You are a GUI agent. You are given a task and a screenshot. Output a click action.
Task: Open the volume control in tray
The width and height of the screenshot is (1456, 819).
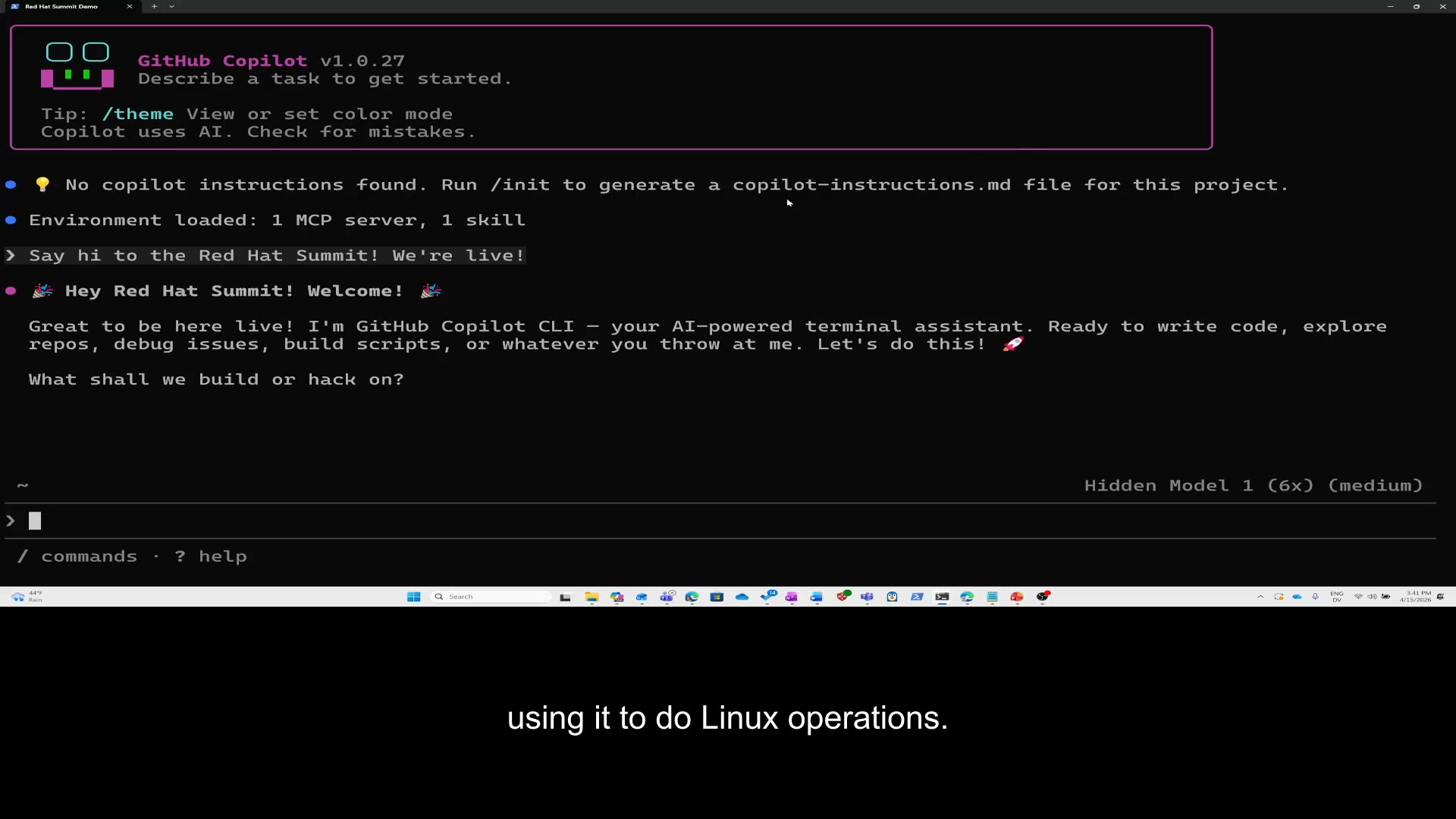click(x=1372, y=597)
